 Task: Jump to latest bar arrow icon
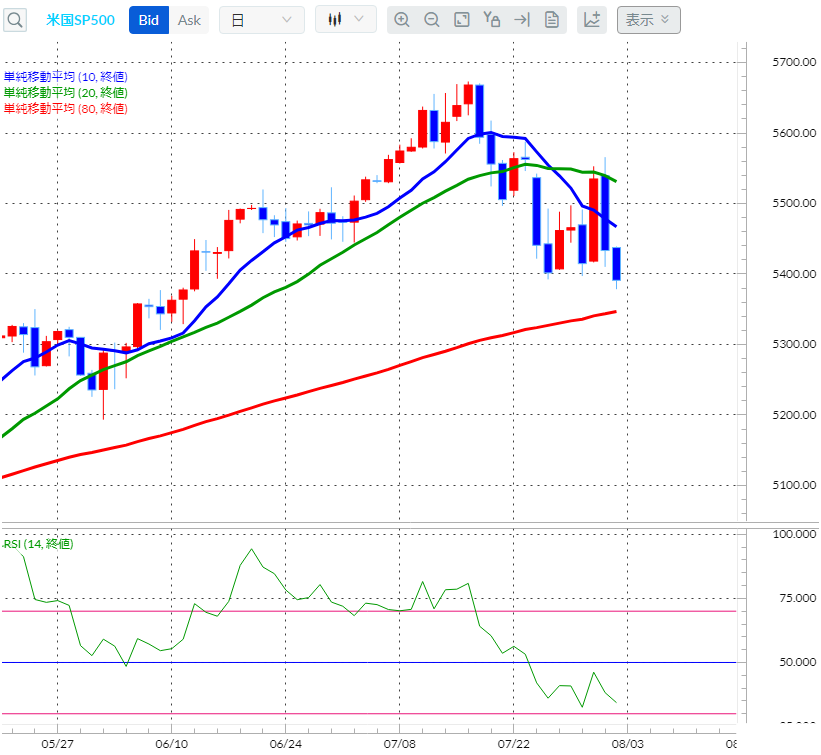pos(522,20)
